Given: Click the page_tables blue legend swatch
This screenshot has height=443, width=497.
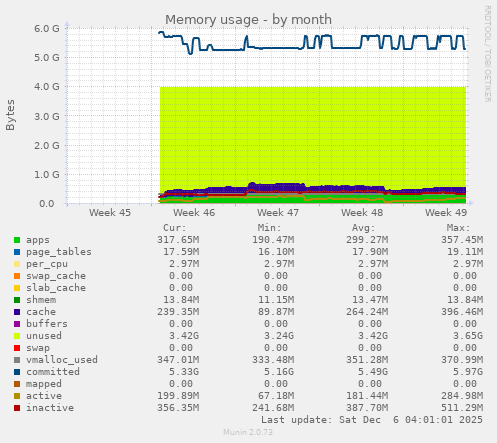Looking at the screenshot, I should [x=17, y=252].
